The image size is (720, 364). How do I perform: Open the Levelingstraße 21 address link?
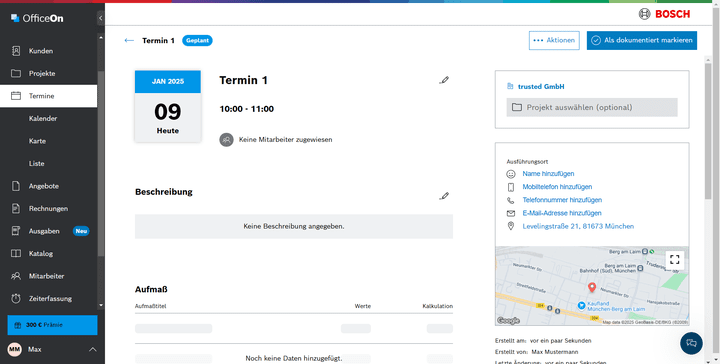click(578, 226)
